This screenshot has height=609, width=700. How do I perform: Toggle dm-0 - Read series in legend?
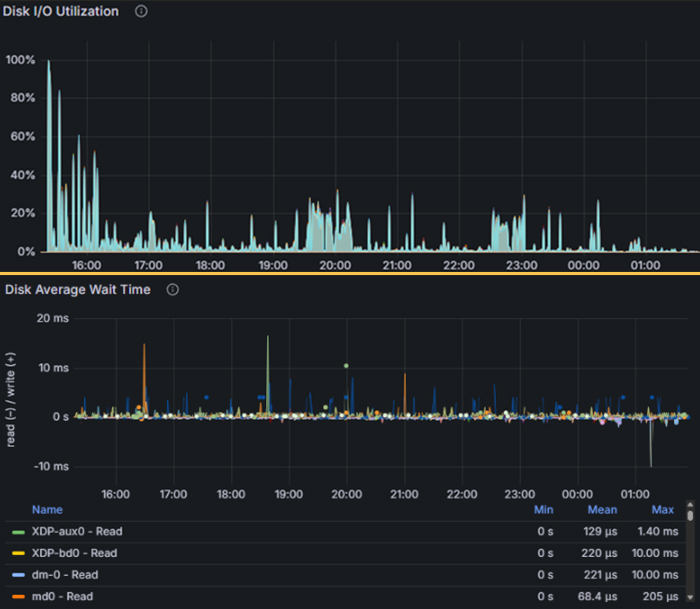(65, 575)
